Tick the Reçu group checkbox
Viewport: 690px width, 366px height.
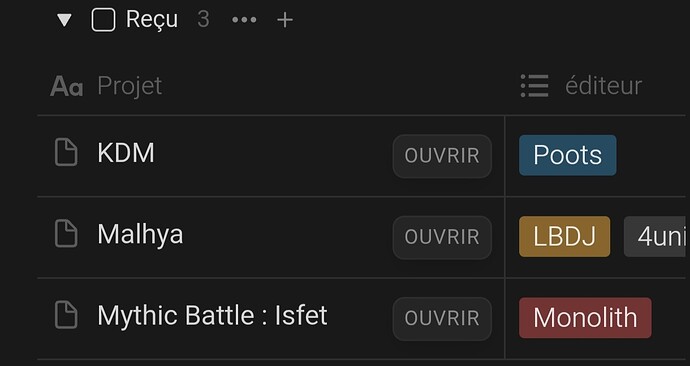(103, 20)
